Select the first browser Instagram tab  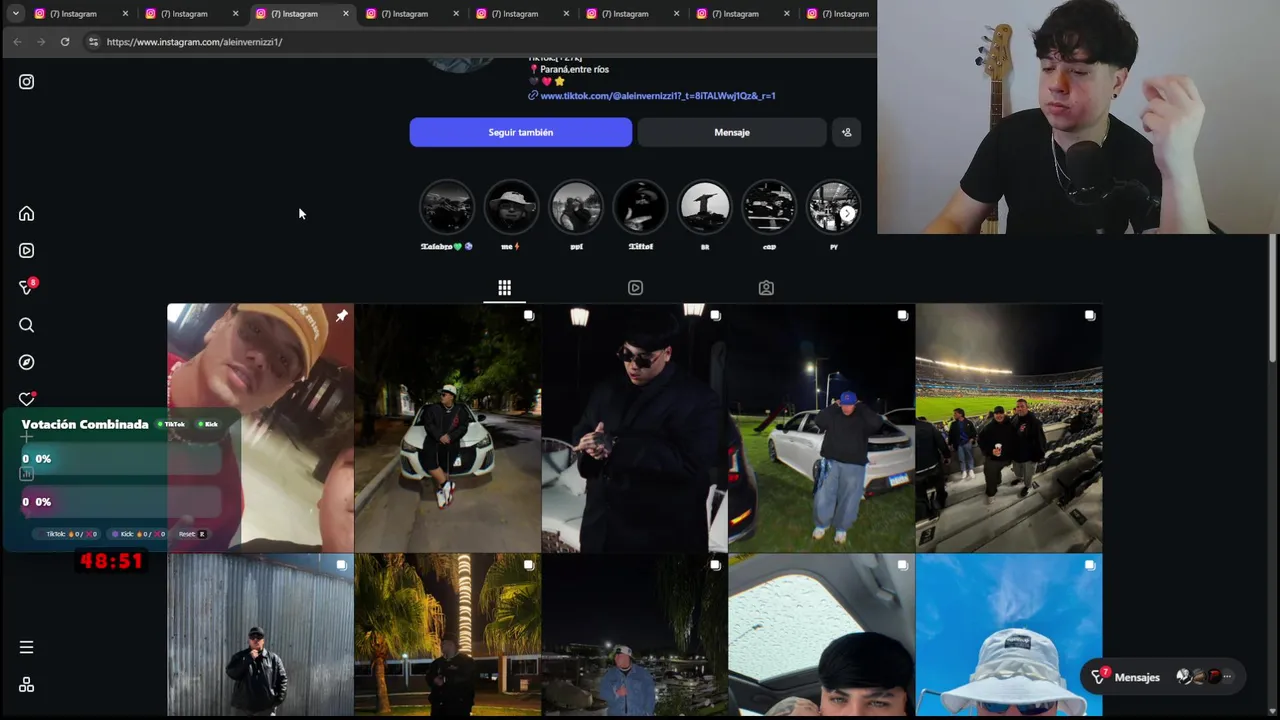coord(80,13)
